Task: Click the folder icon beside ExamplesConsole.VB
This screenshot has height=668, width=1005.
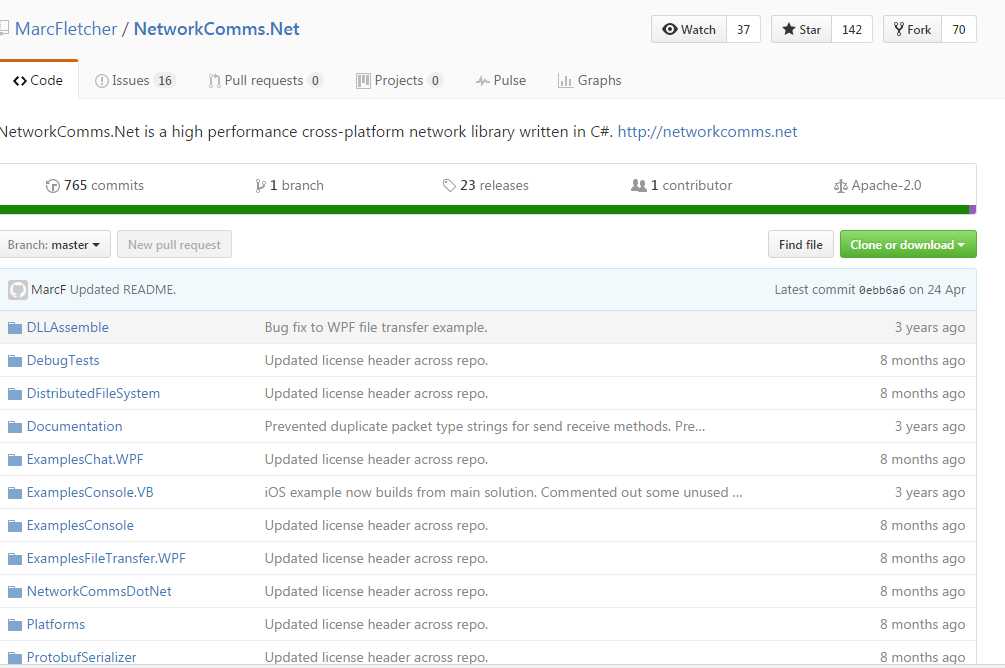Action: pyautogui.click(x=15, y=493)
